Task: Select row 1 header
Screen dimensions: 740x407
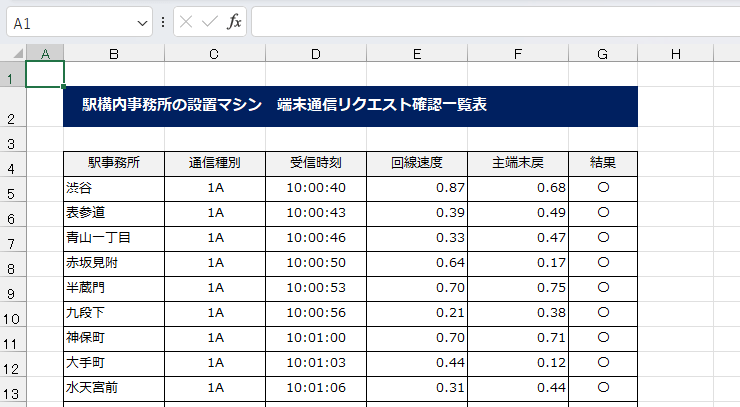Action: (13, 75)
